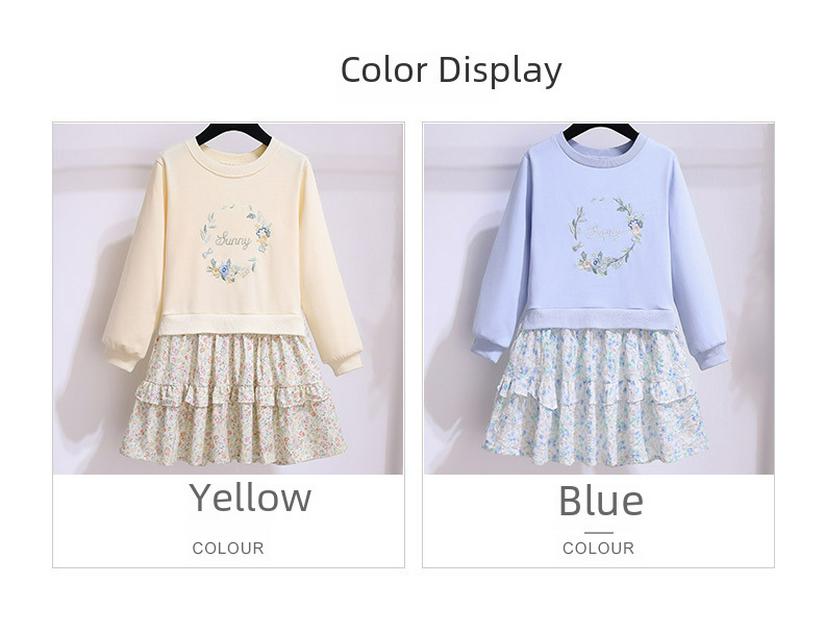This screenshot has width=823, height=618.
Task: Click the COLOUR caption under Blue
Action: coord(598,548)
